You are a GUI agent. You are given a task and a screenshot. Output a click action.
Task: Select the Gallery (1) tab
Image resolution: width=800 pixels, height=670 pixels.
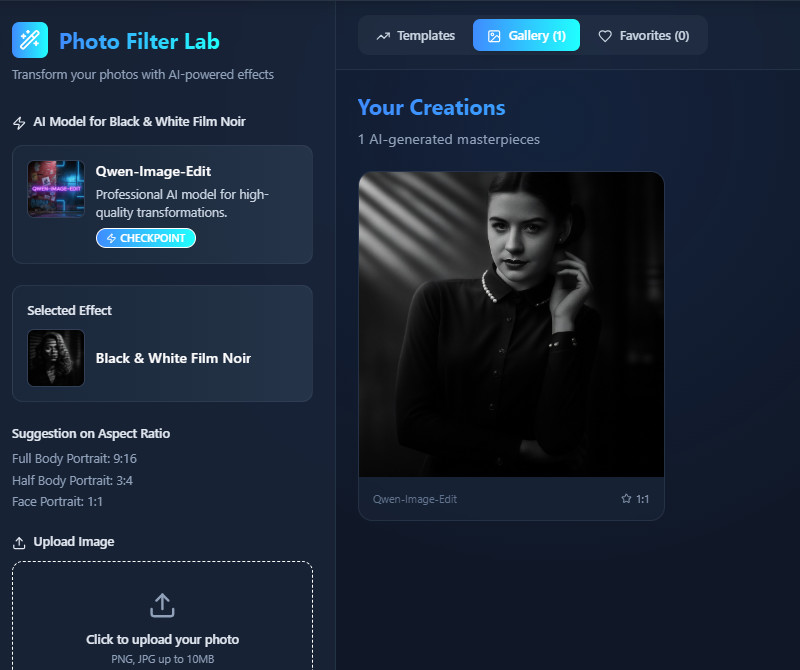(x=526, y=35)
